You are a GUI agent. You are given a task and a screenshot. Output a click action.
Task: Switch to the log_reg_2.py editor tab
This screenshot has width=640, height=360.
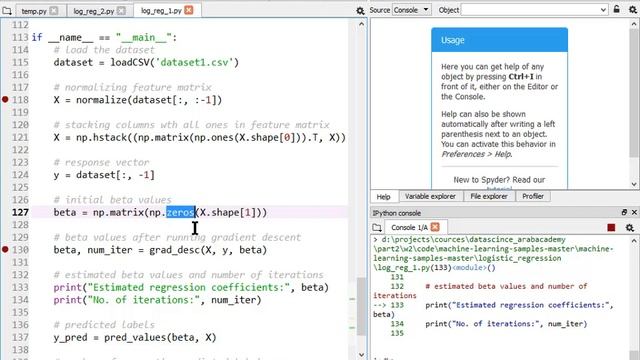click(x=93, y=11)
